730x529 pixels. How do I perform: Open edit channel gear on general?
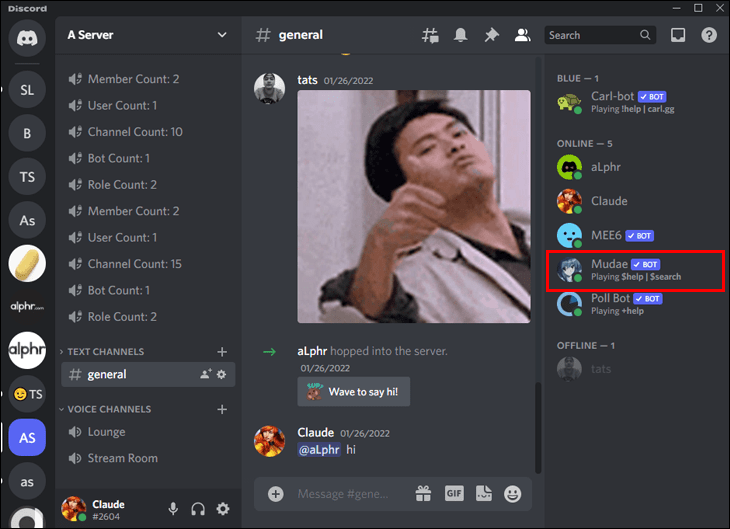click(x=222, y=374)
